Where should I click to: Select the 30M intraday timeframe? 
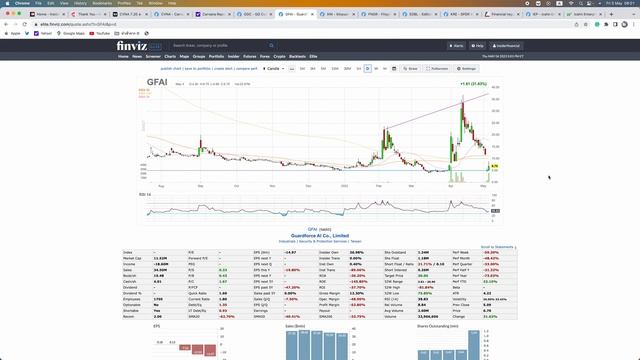347,69
